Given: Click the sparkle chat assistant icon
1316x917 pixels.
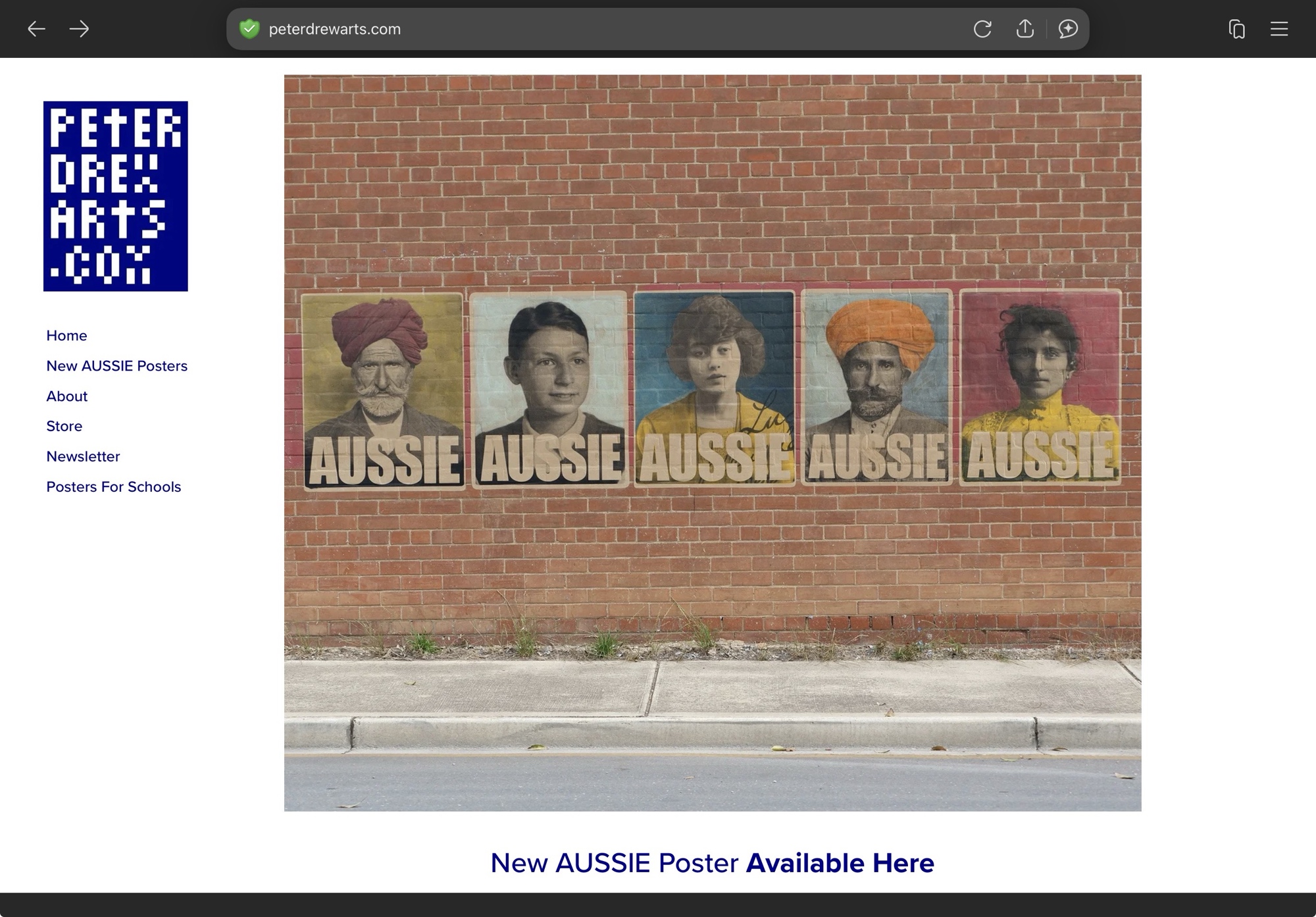Looking at the screenshot, I should click(x=1067, y=29).
